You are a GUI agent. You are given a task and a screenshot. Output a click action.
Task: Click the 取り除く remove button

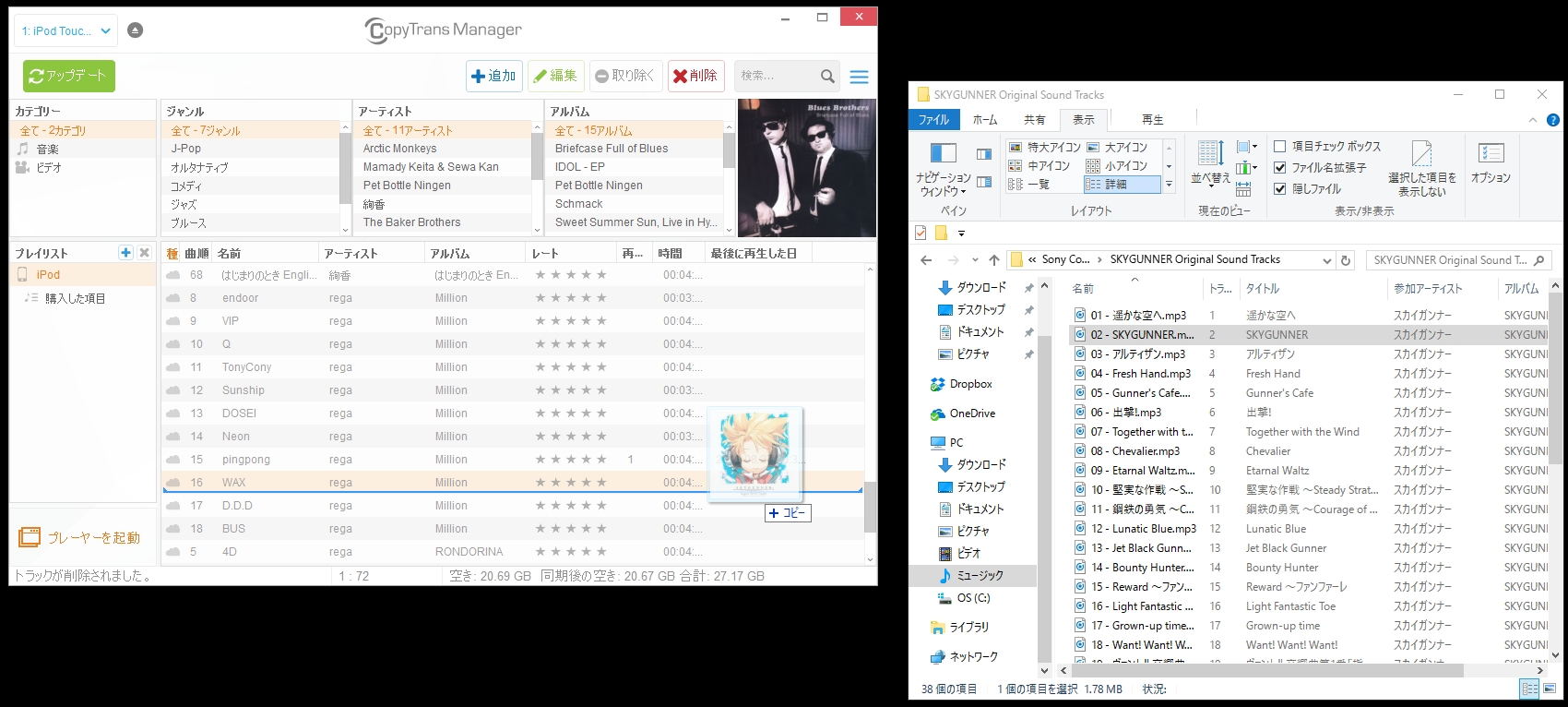click(624, 76)
